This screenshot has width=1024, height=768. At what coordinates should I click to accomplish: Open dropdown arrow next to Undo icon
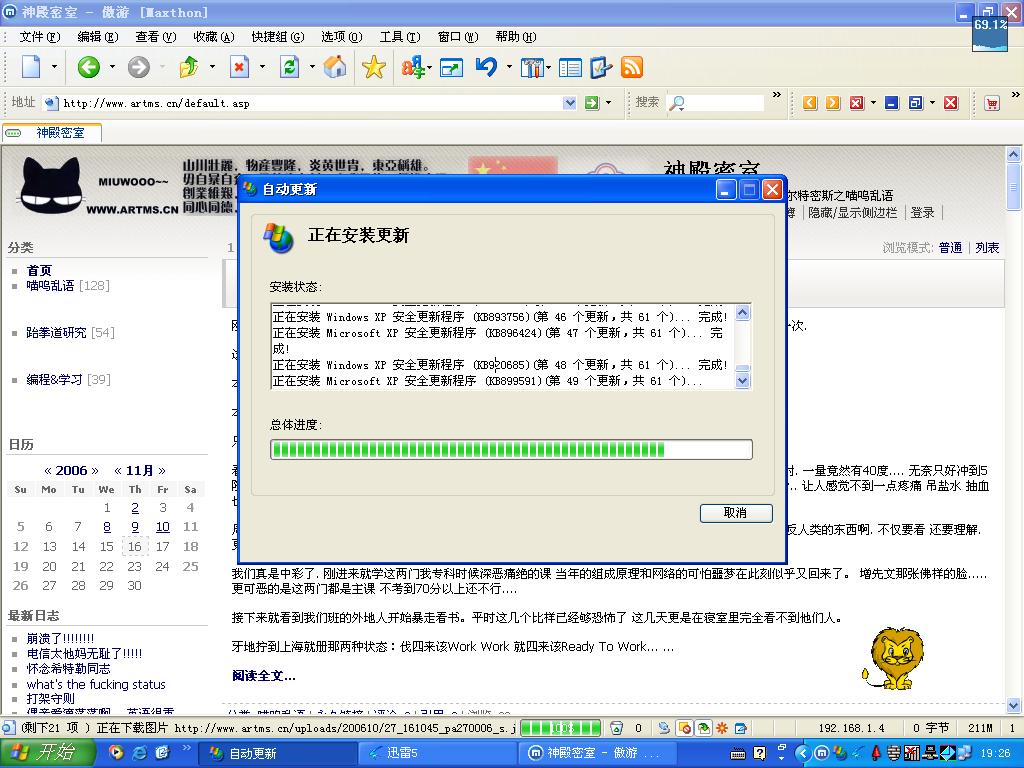point(509,67)
